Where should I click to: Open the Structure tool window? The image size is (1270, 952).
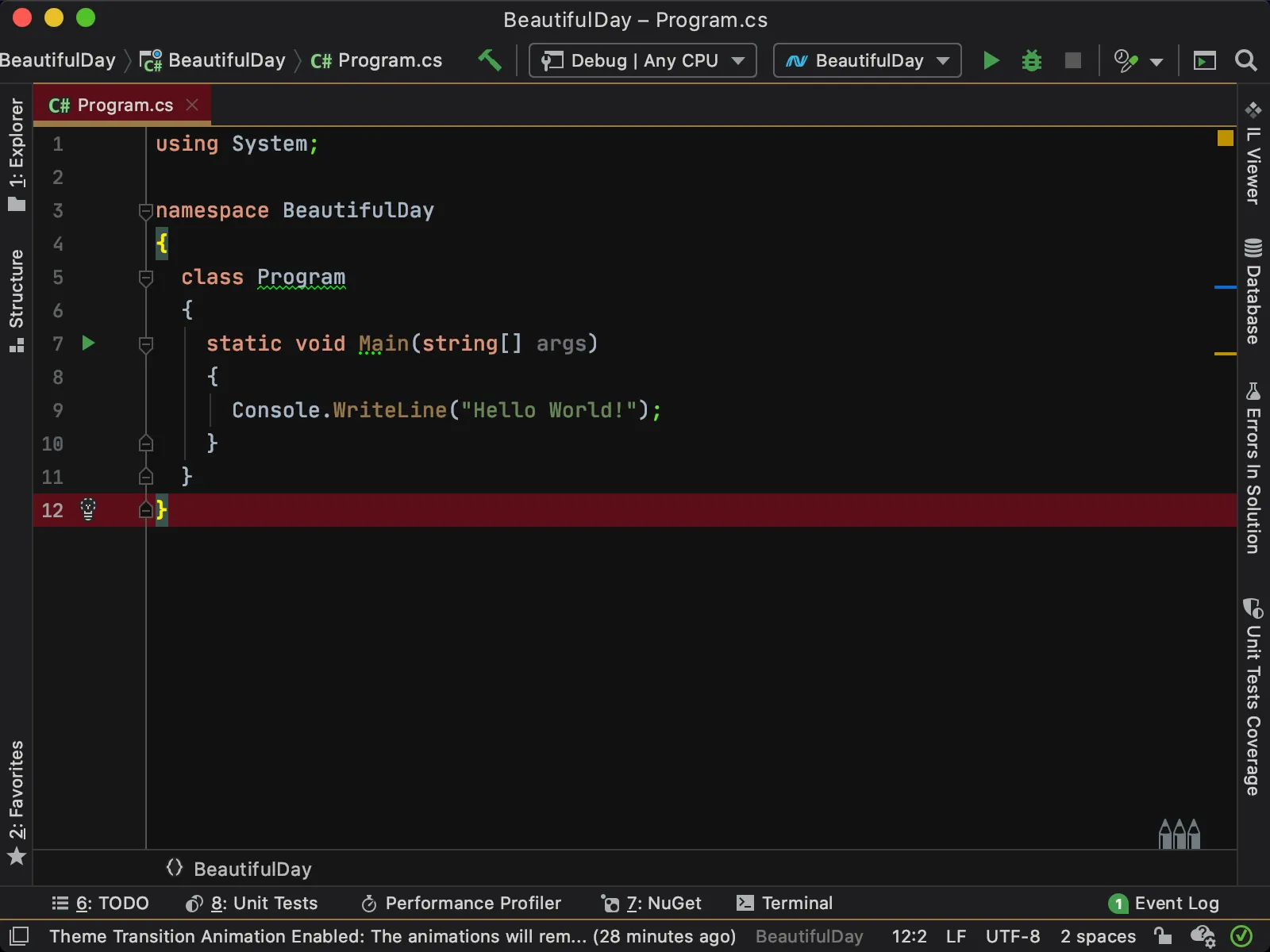click(x=17, y=301)
